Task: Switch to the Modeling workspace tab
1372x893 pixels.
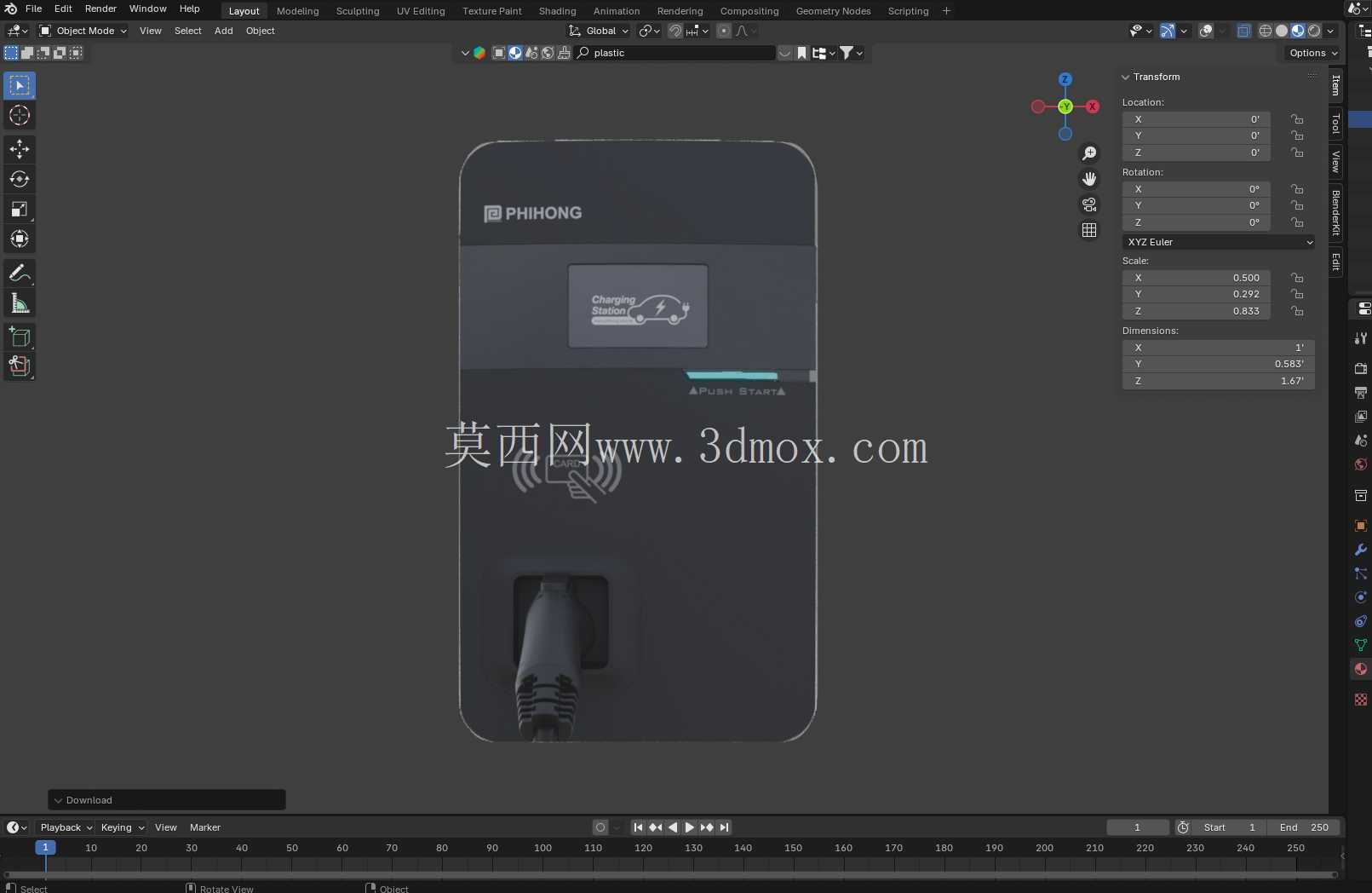Action: coord(297,11)
